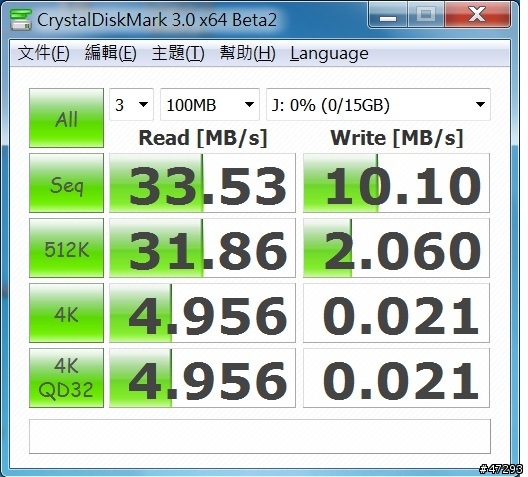528x477 pixels.
Task: Start the 4K QD32 benchmark test
Action: point(66,378)
